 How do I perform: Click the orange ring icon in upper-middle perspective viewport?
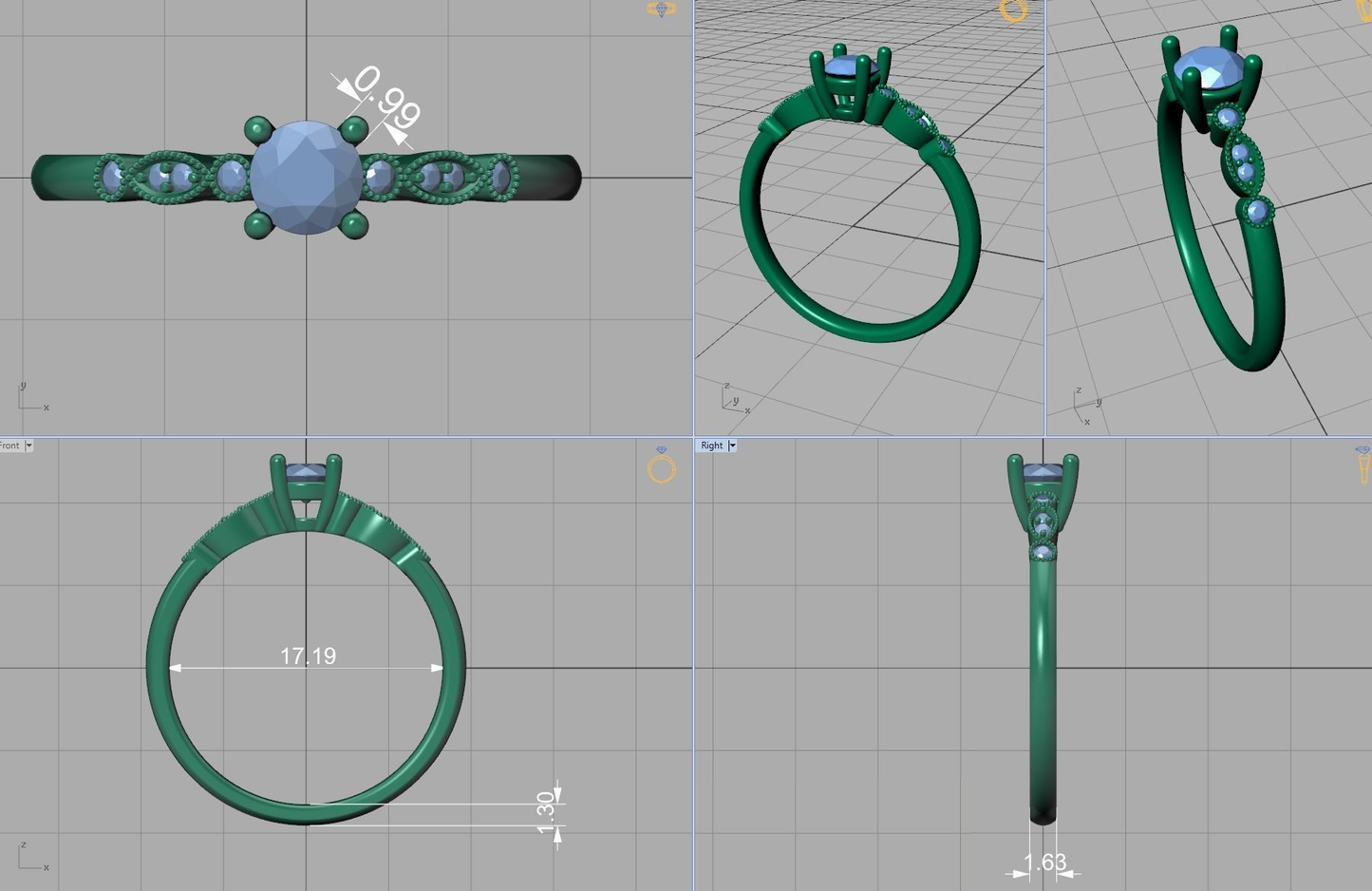pos(1014,10)
